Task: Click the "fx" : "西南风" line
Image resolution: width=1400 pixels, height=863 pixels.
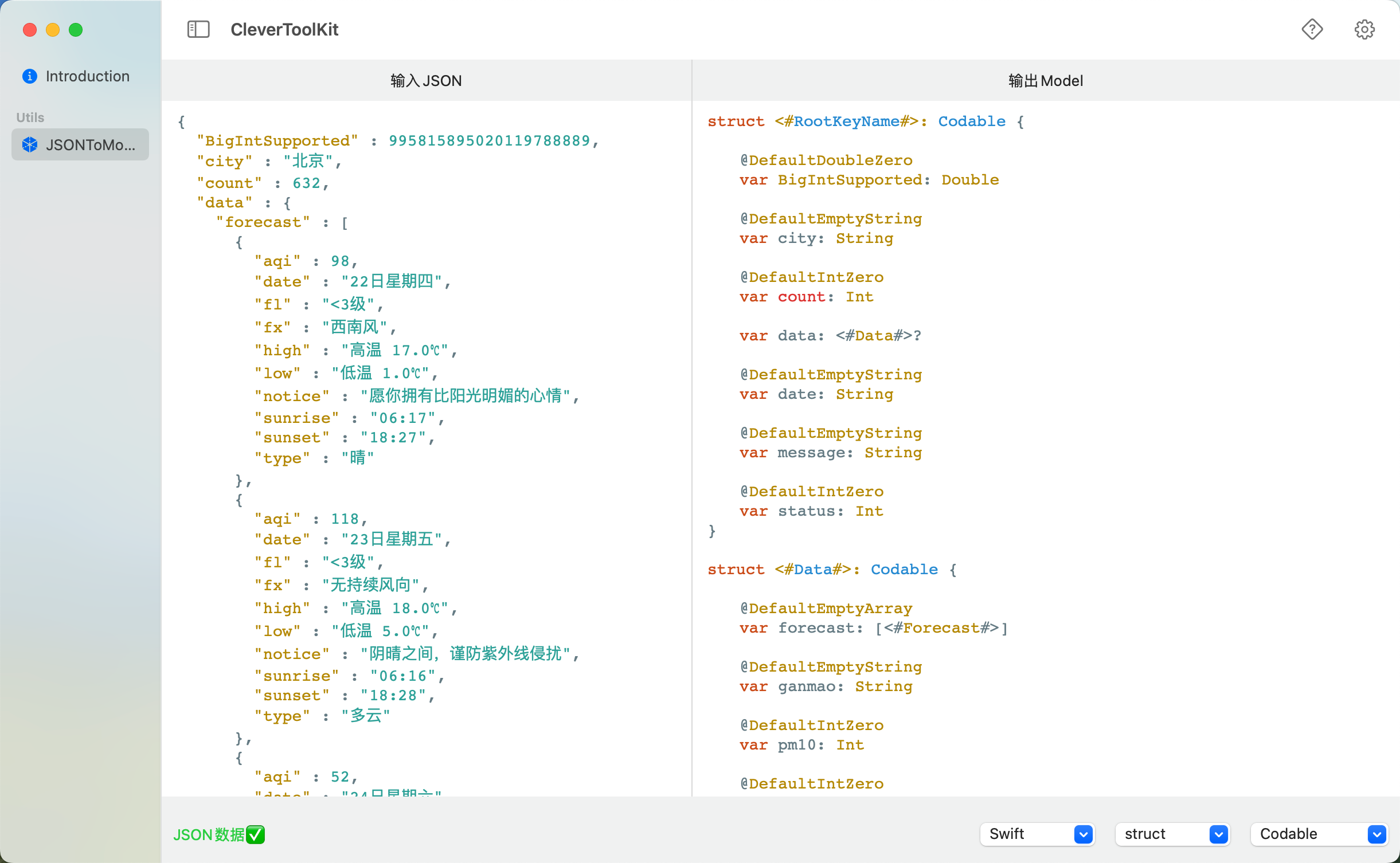Action: click(326, 327)
